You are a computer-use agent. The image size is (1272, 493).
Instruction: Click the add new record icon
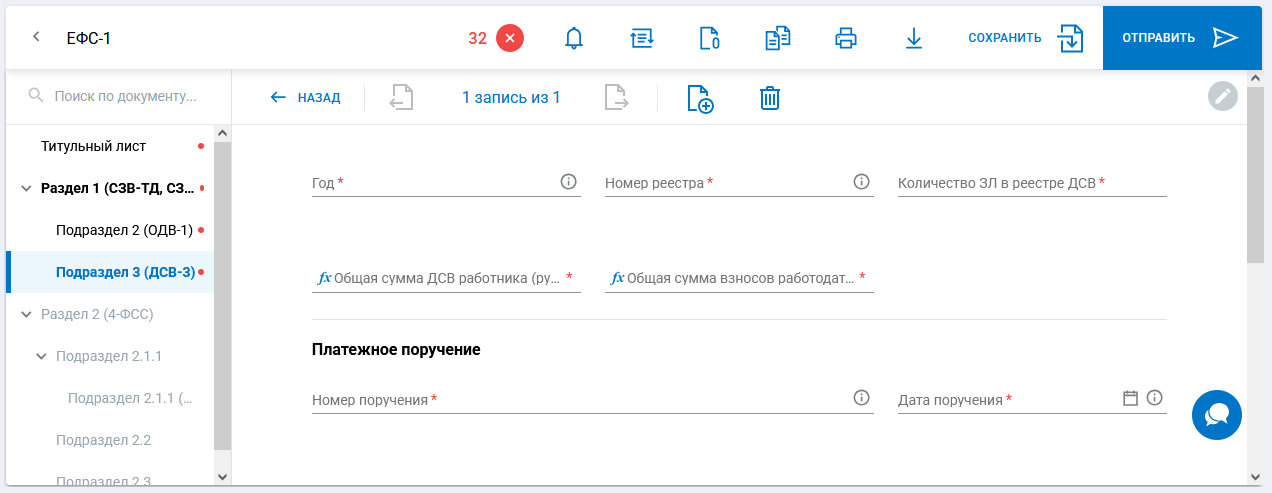(700, 98)
